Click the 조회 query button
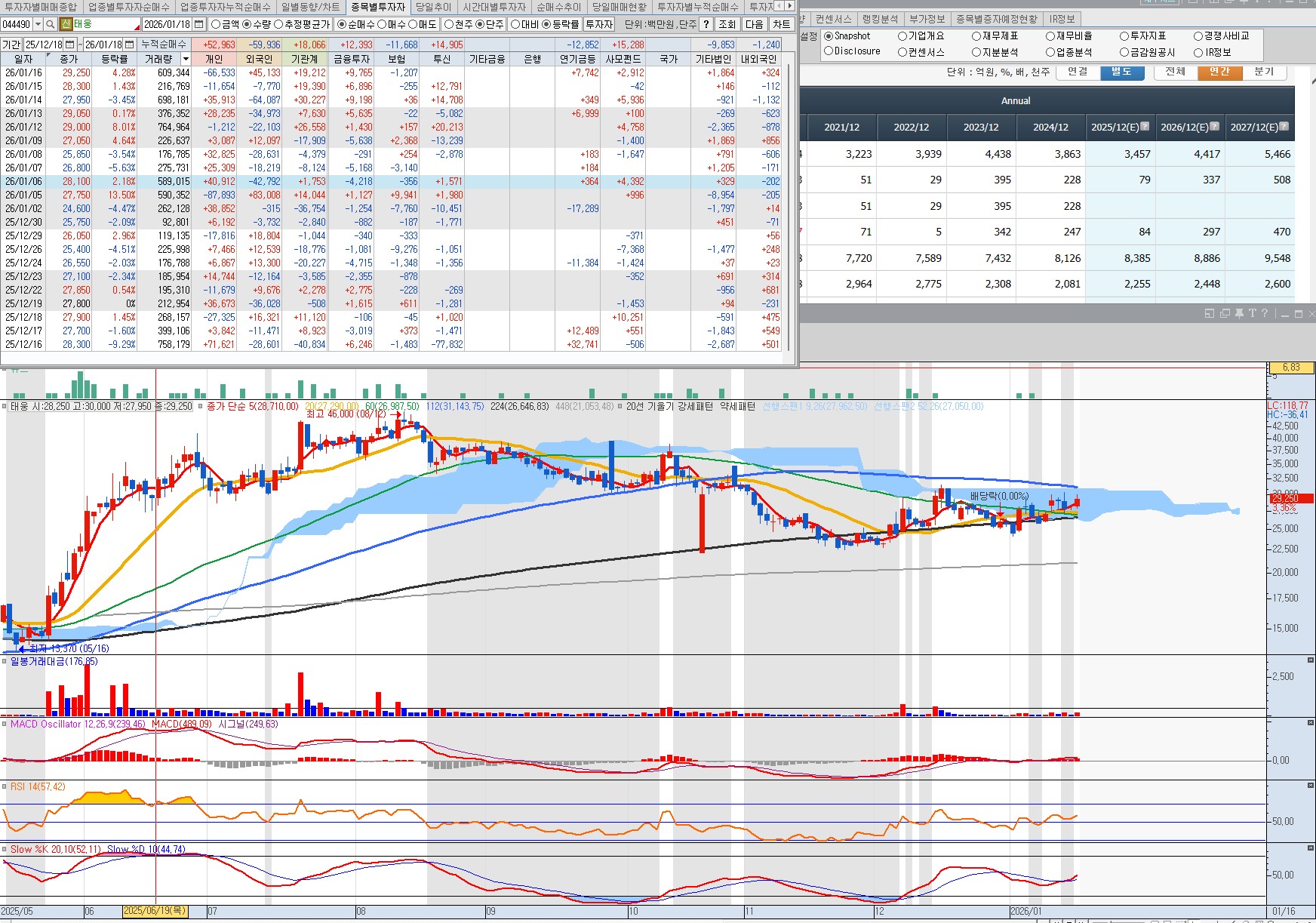This screenshot has width=1316, height=923. pos(727,24)
